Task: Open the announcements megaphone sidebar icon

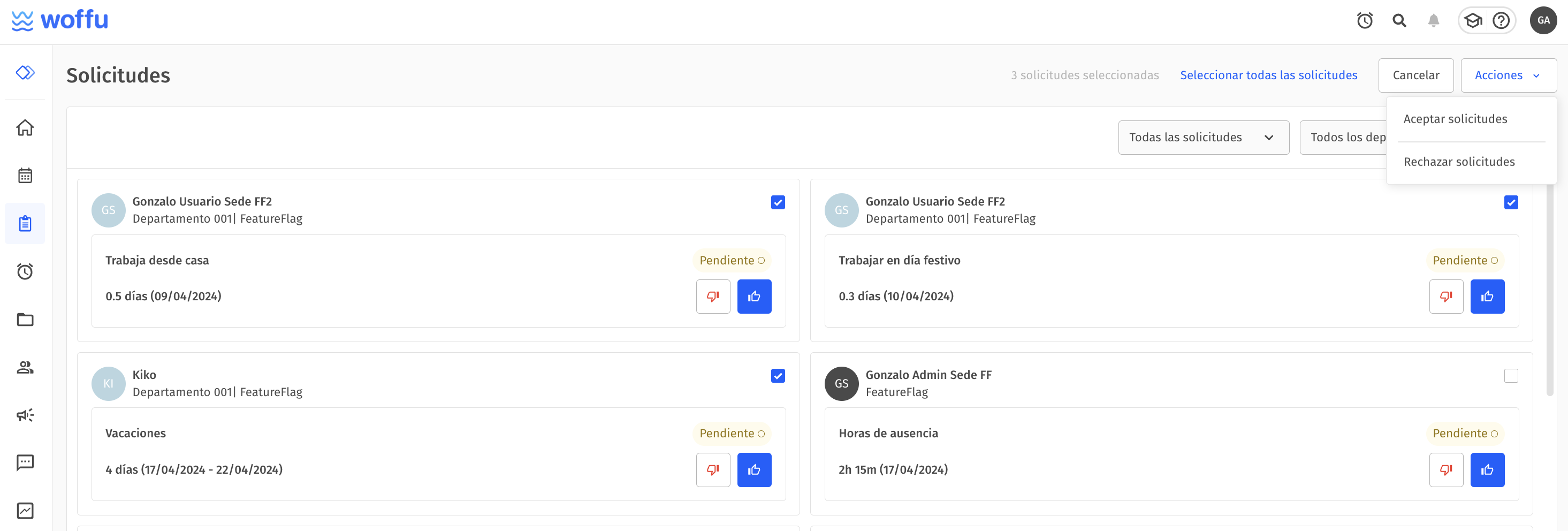Action: (25, 415)
